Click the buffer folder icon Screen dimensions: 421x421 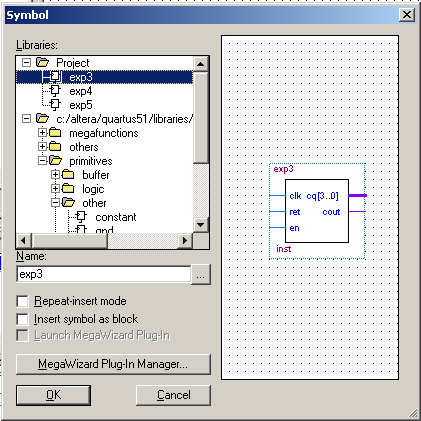(x=68, y=174)
